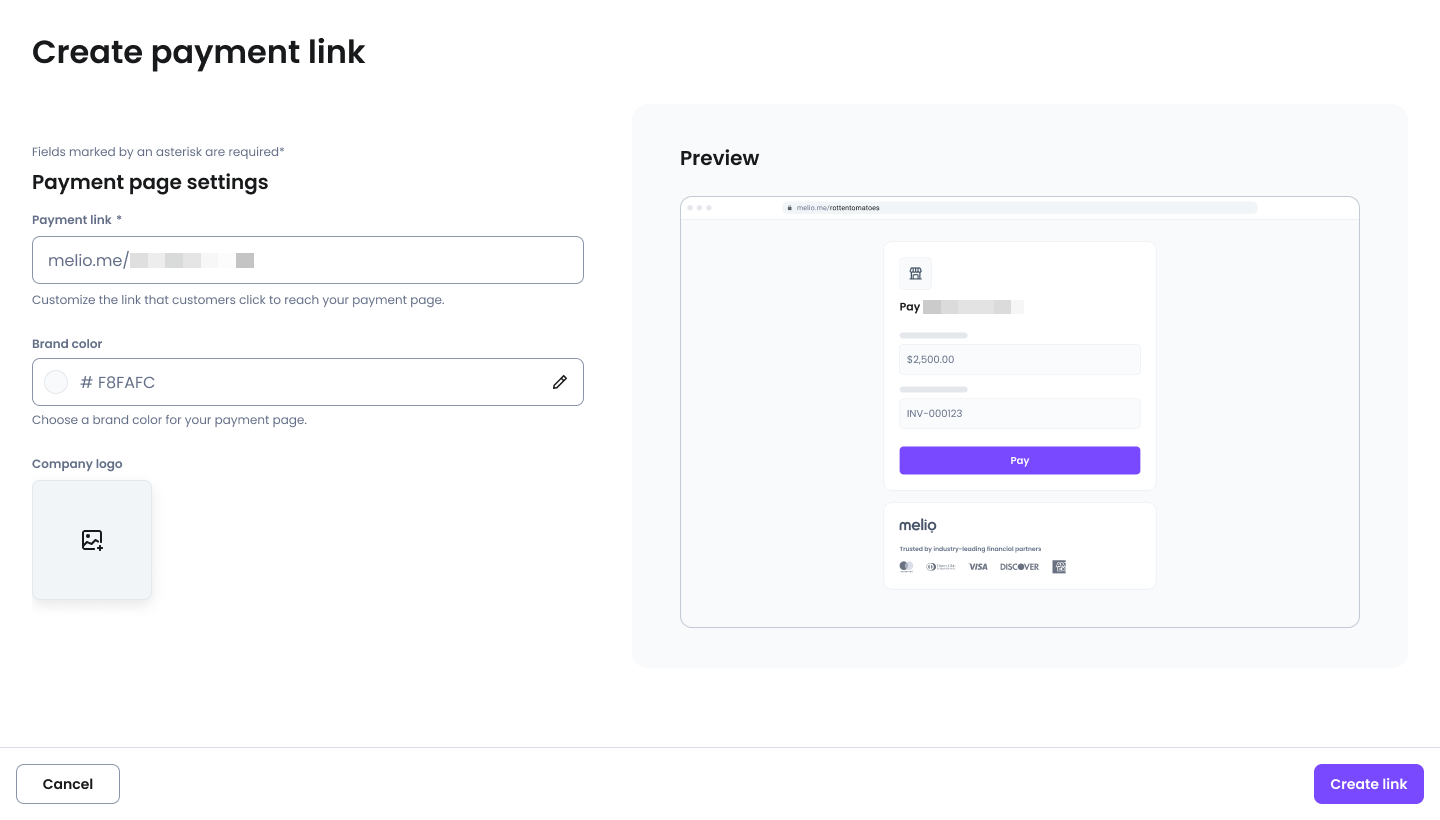Click the Diners Club logo in the preview
Viewport: 1440px width, 820px height.
pos(941,567)
